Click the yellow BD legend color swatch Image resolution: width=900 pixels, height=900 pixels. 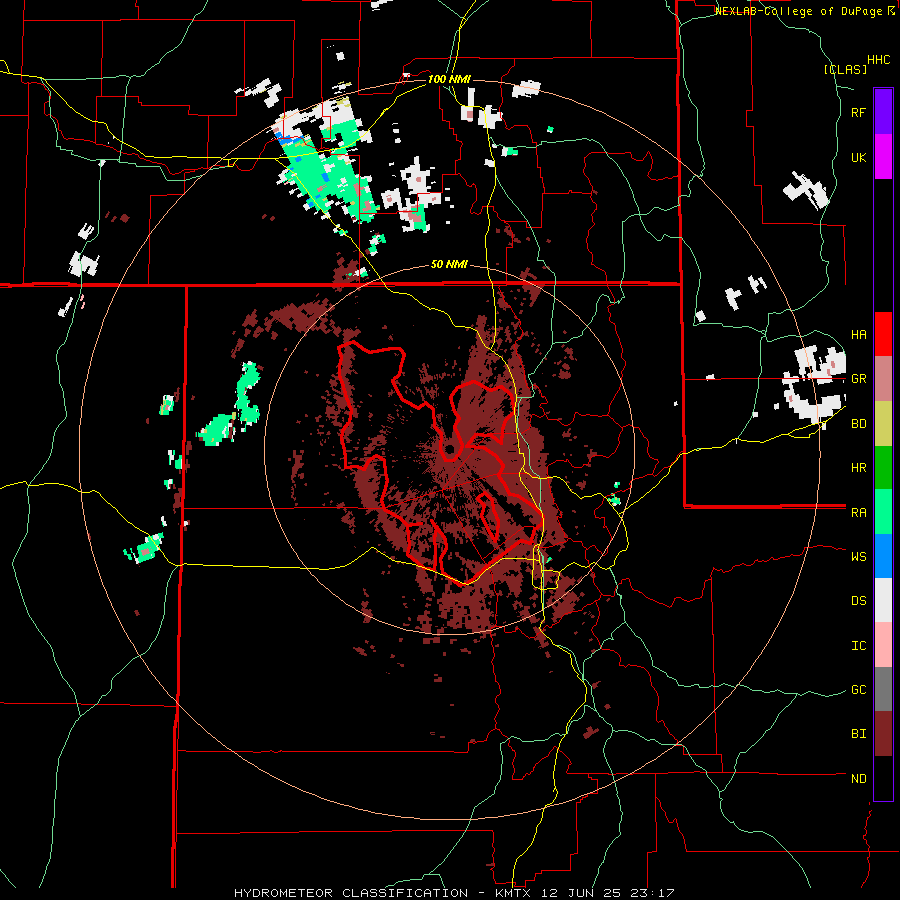pyautogui.click(x=883, y=423)
